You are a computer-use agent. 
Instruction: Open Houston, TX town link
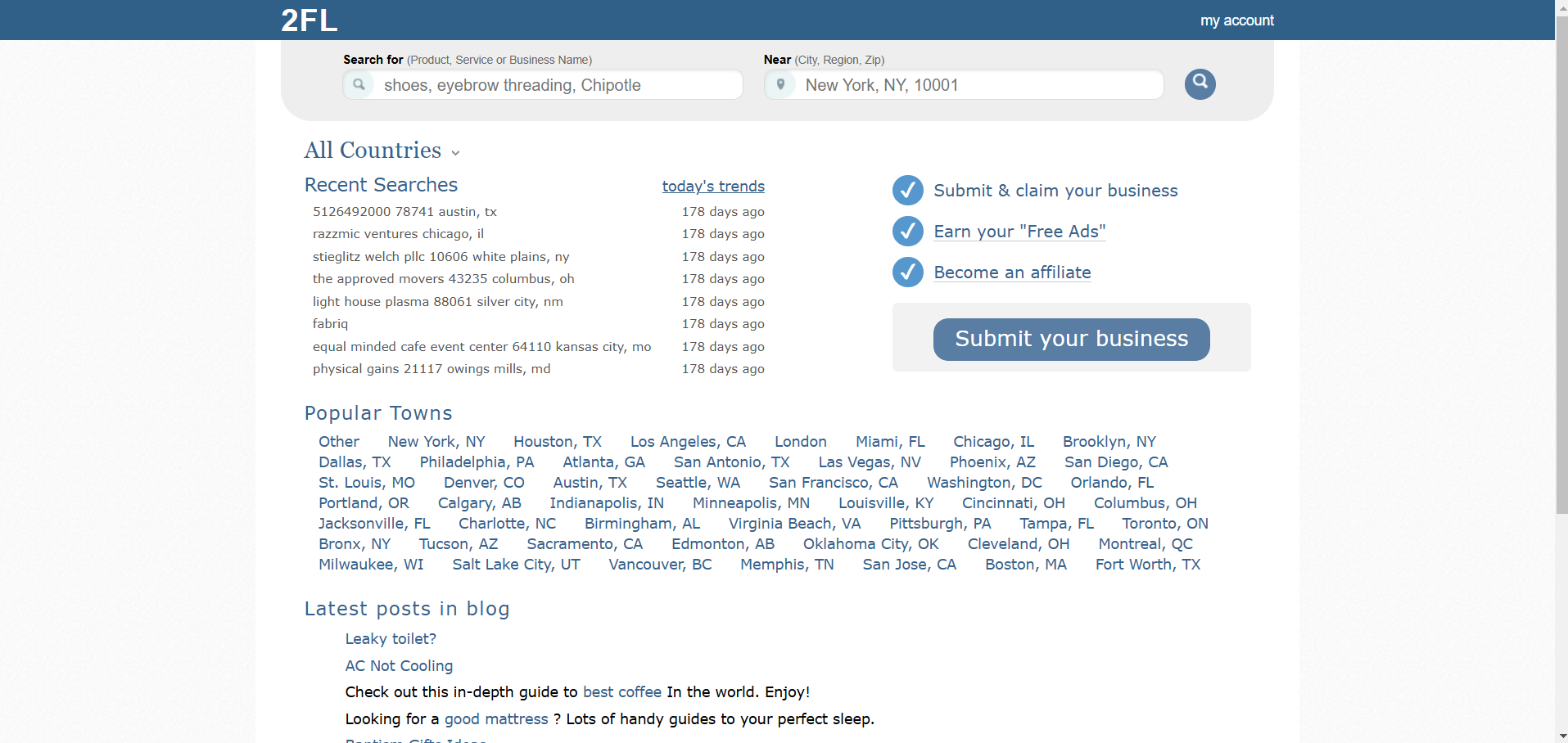point(558,442)
